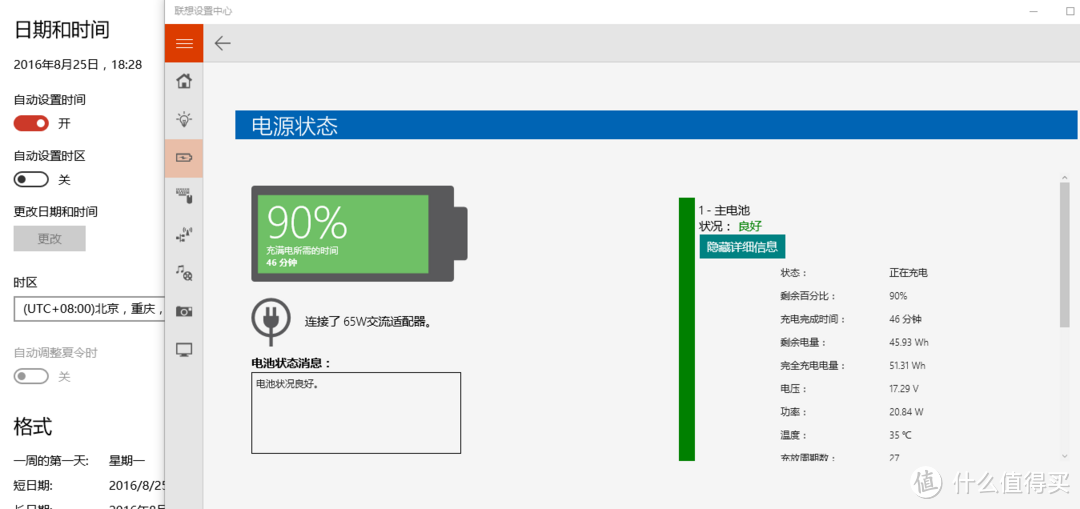Click the battery status message box
This screenshot has width=1080, height=509.
356,413
